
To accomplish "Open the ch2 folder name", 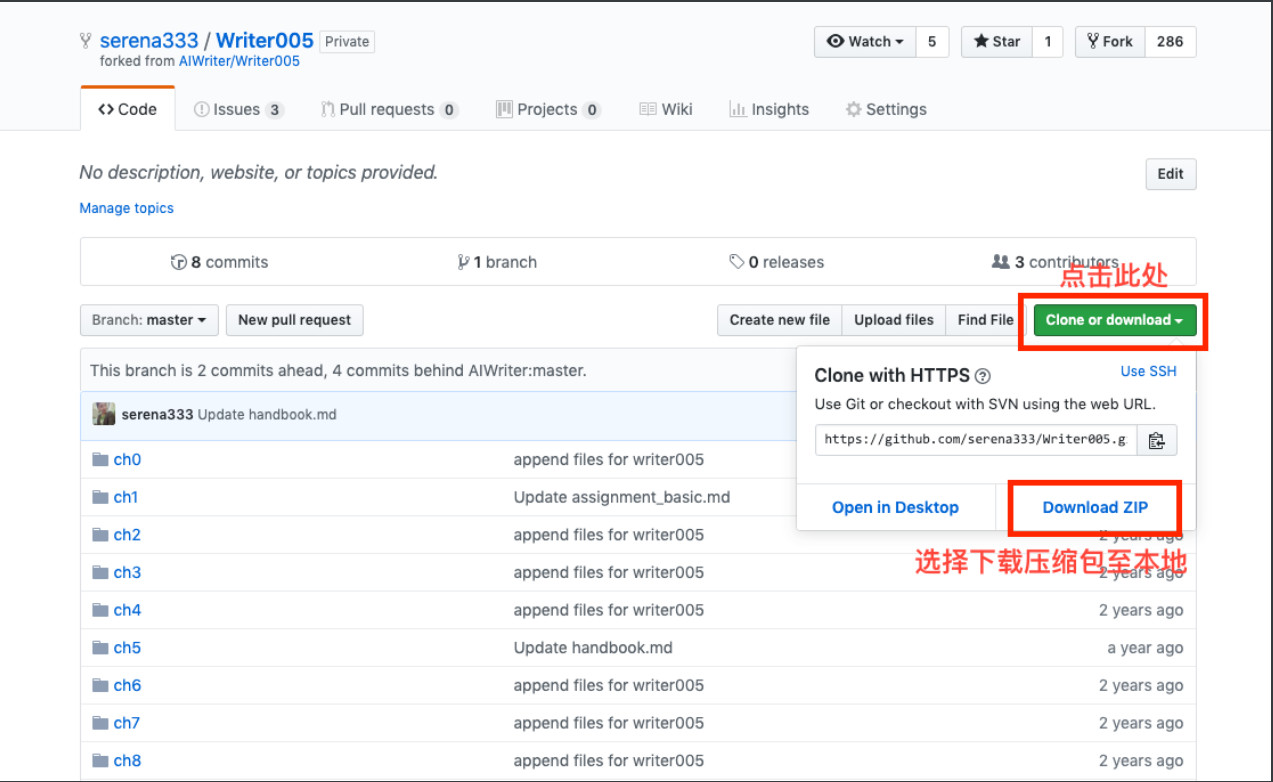I will tap(127, 534).
